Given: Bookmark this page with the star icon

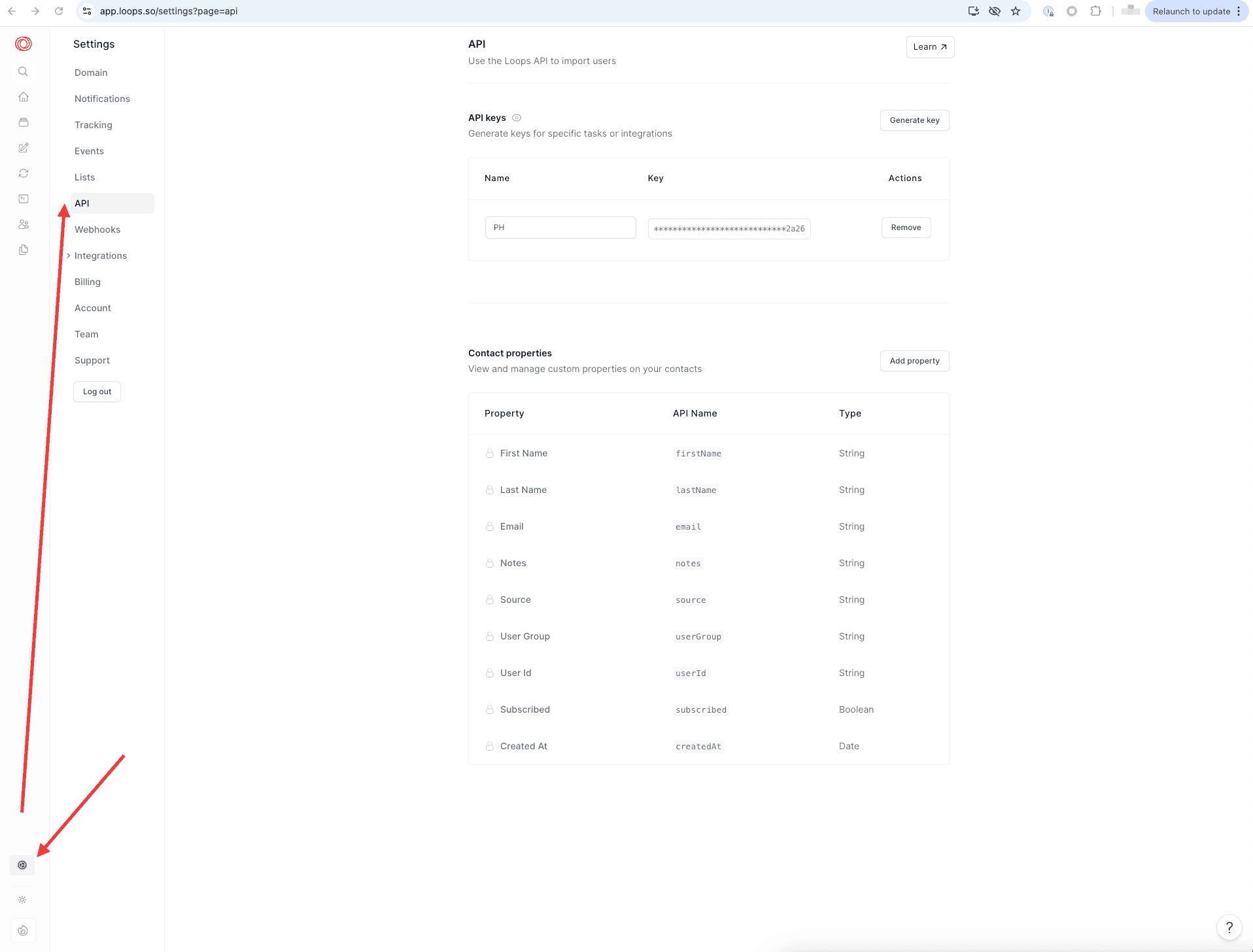Looking at the screenshot, I should [1016, 11].
